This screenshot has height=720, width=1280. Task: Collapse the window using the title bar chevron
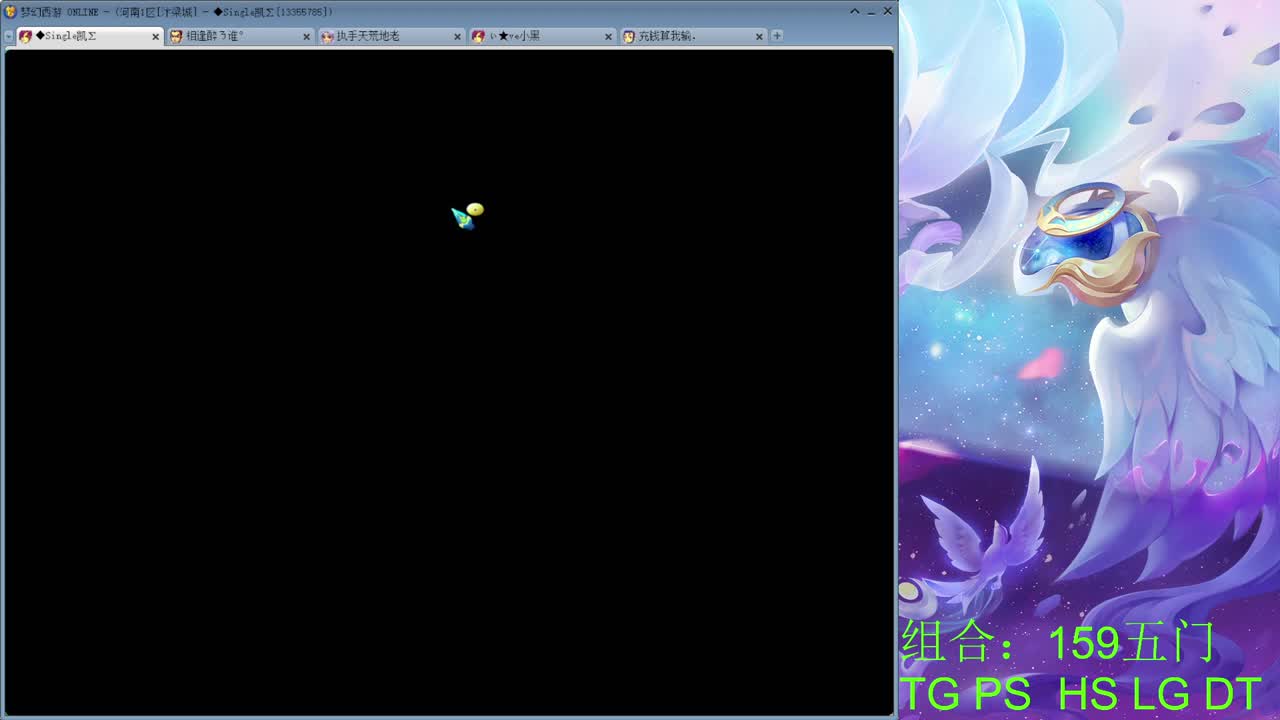coord(855,11)
